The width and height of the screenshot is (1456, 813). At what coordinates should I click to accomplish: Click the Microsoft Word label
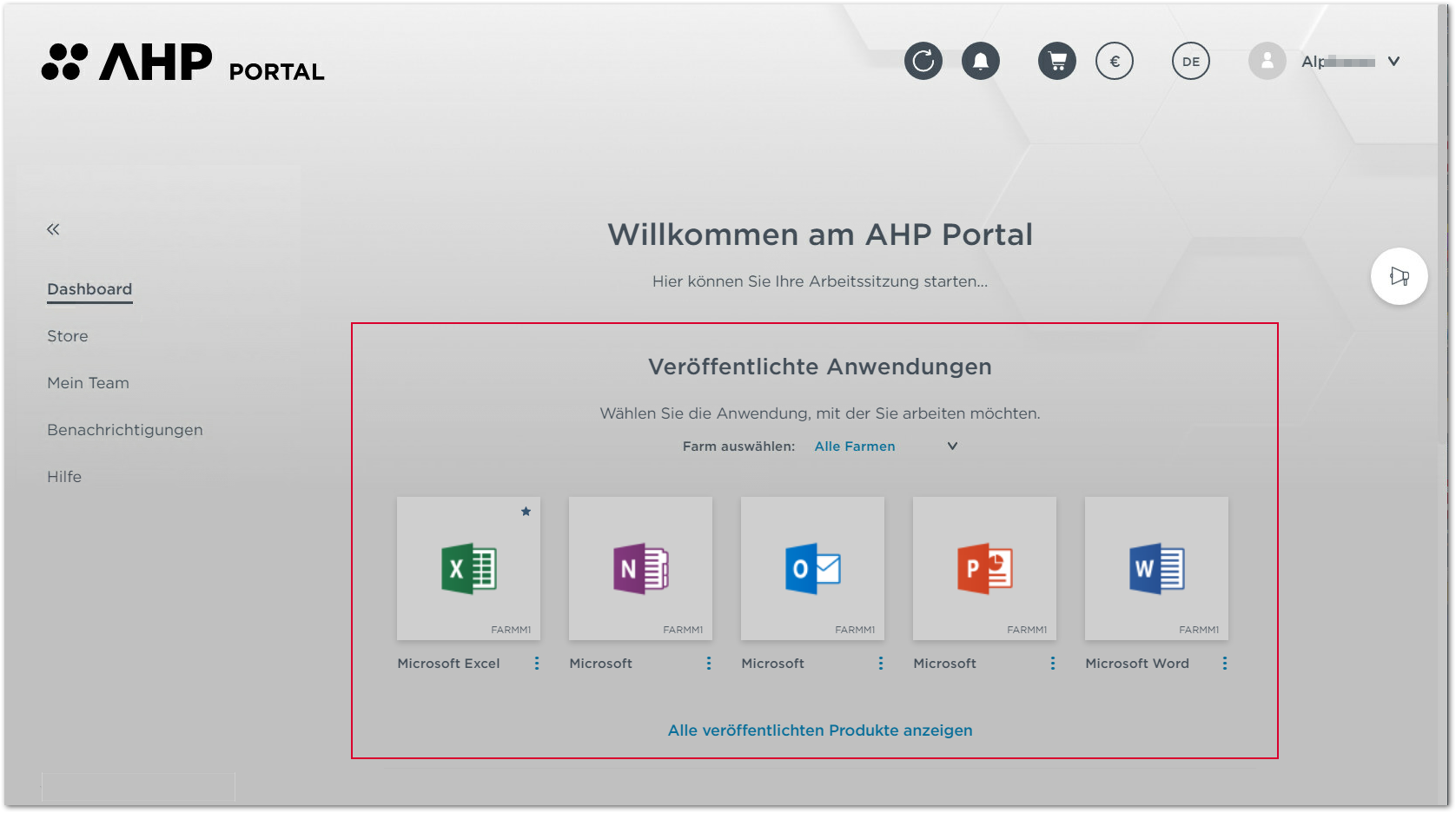[x=1137, y=664]
